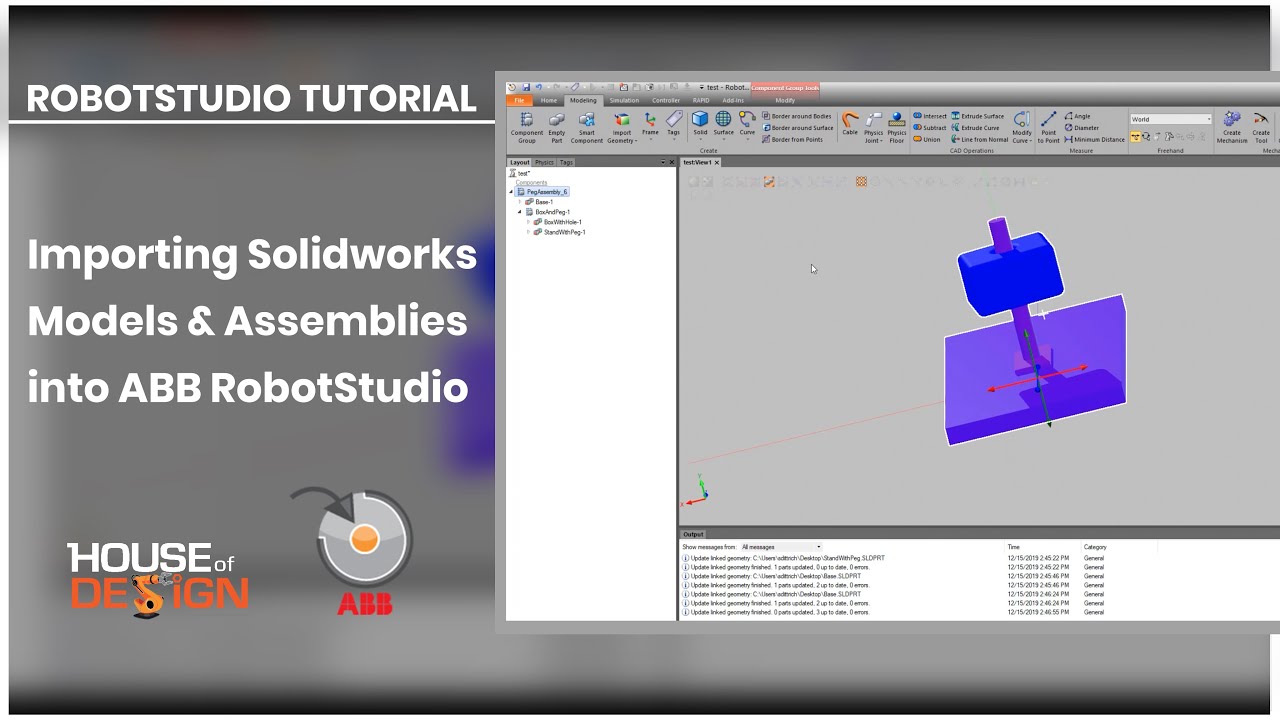Click the Union operation
This screenshot has width=1280, height=720.
click(926, 139)
